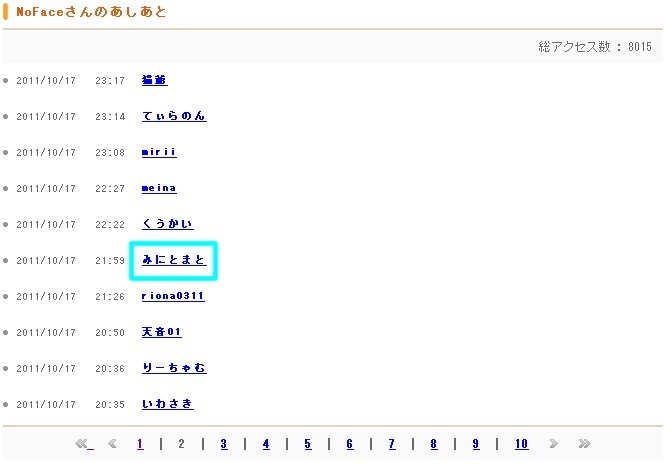Open page 7 in pagination

[392, 444]
